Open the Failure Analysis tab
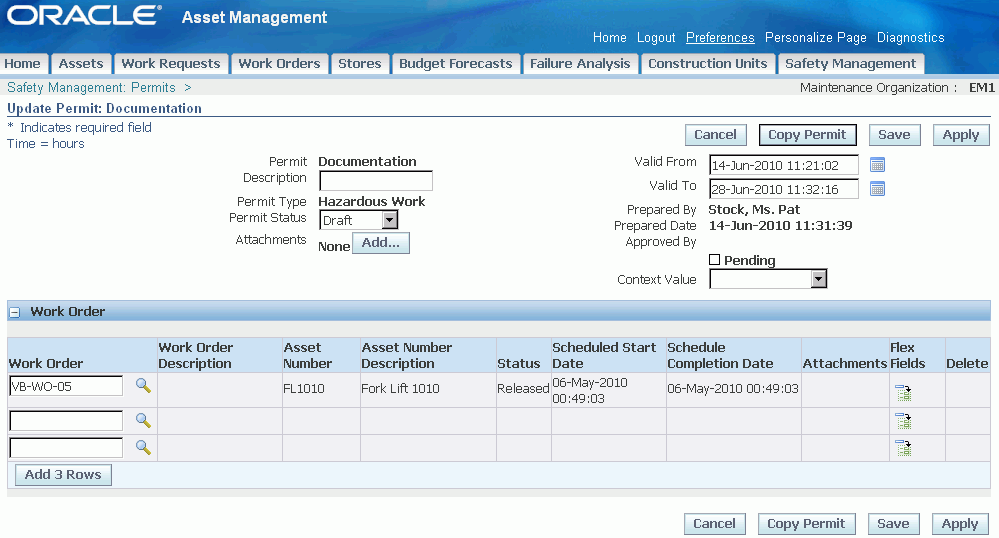This screenshot has width=999, height=538. [x=580, y=64]
